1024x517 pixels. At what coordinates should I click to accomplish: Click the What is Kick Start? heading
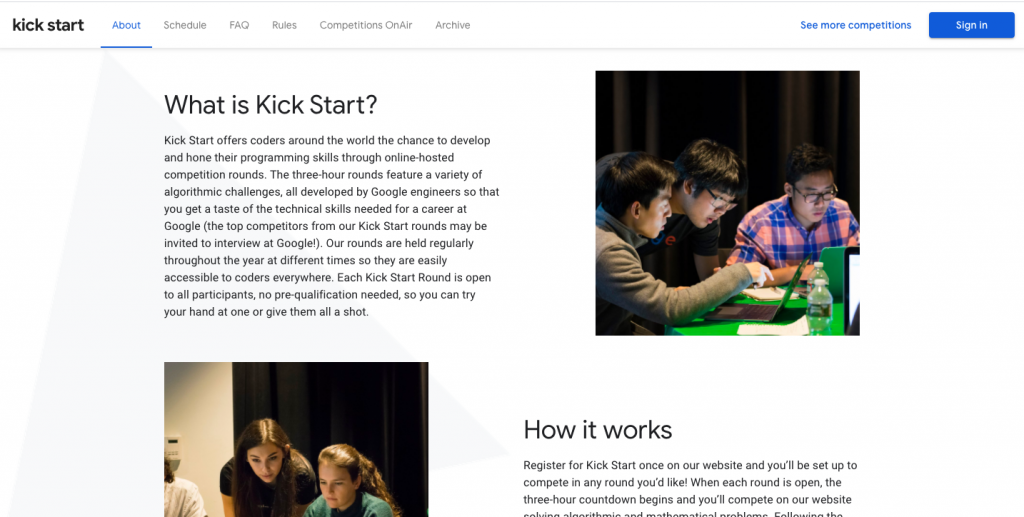click(x=270, y=104)
